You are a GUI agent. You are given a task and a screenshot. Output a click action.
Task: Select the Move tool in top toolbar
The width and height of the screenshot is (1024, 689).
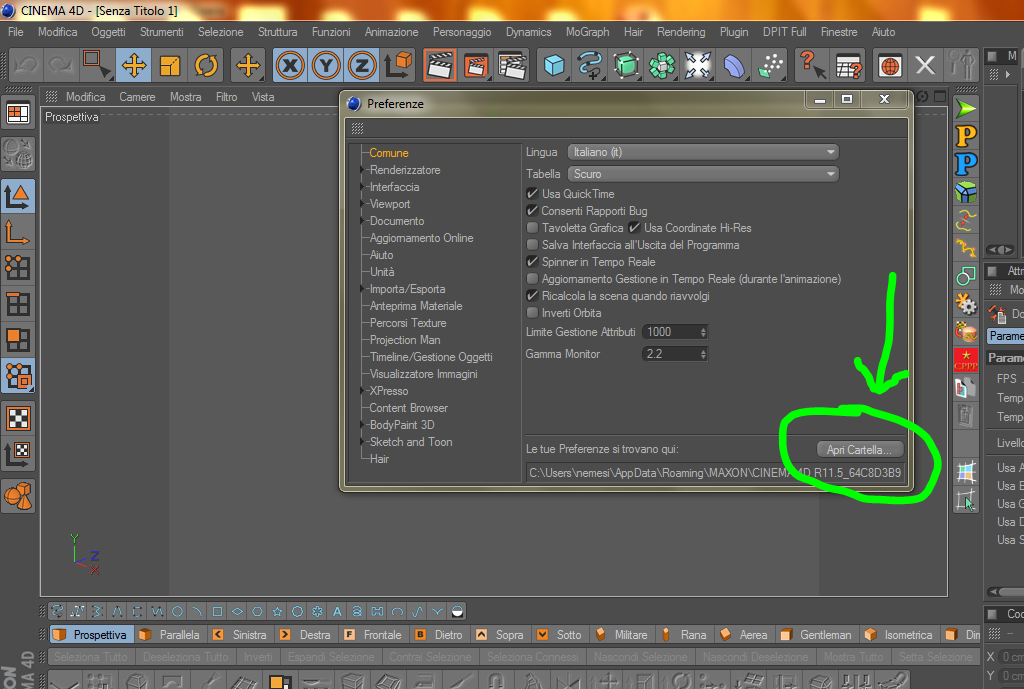click(134, 65)
